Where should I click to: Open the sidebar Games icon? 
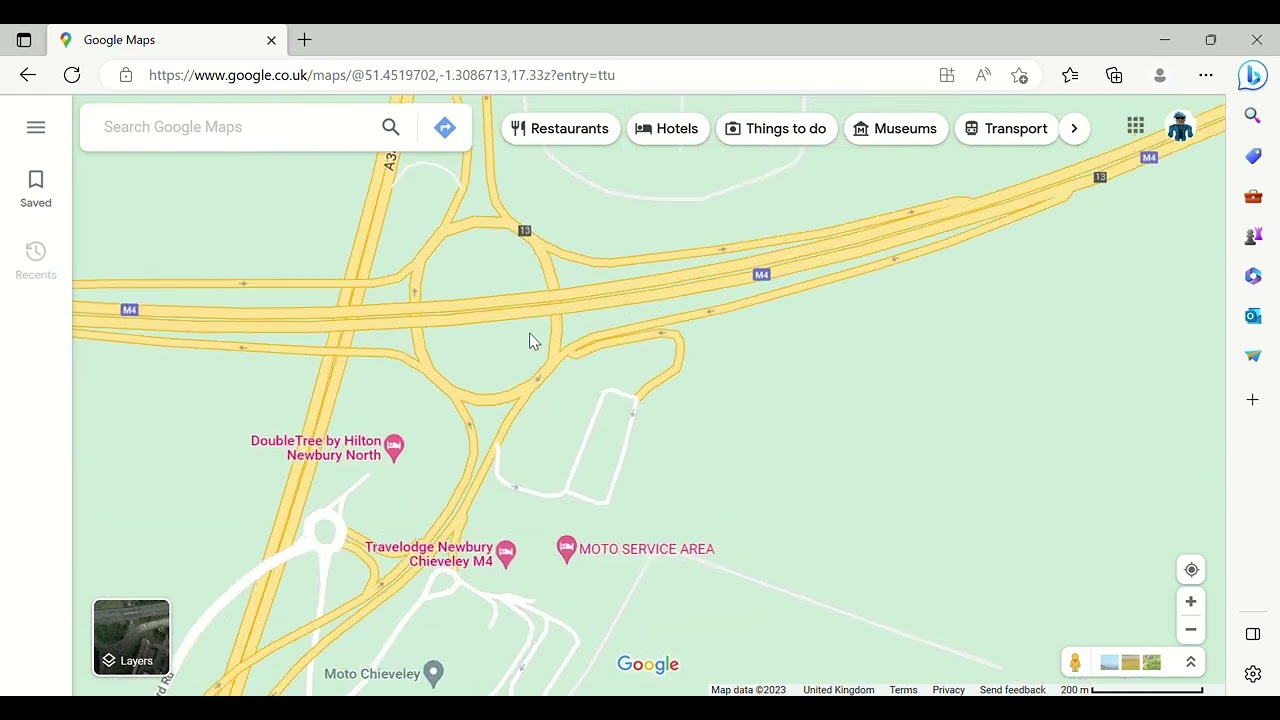[1253, 236]
